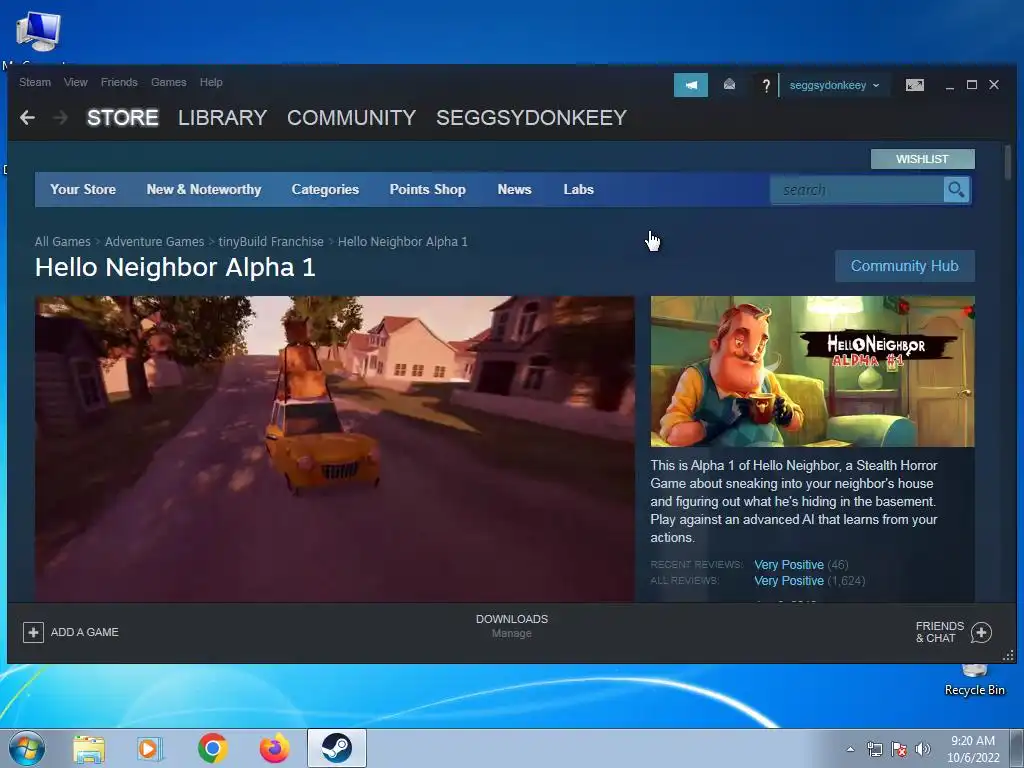Launch Firefox from taskbar
This screenshot has width=1024, height=768.
(275, 748)
